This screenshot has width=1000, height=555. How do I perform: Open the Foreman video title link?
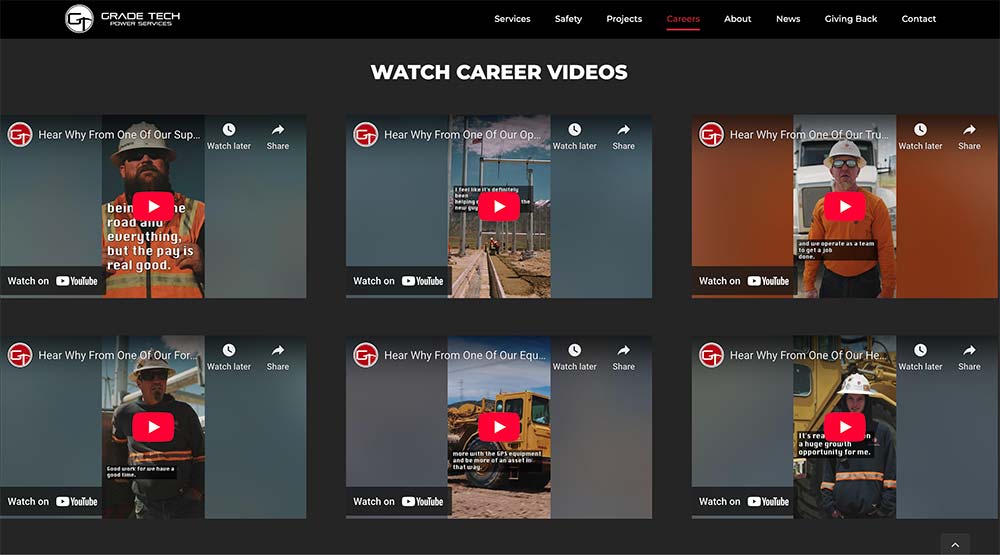(120, 355)
